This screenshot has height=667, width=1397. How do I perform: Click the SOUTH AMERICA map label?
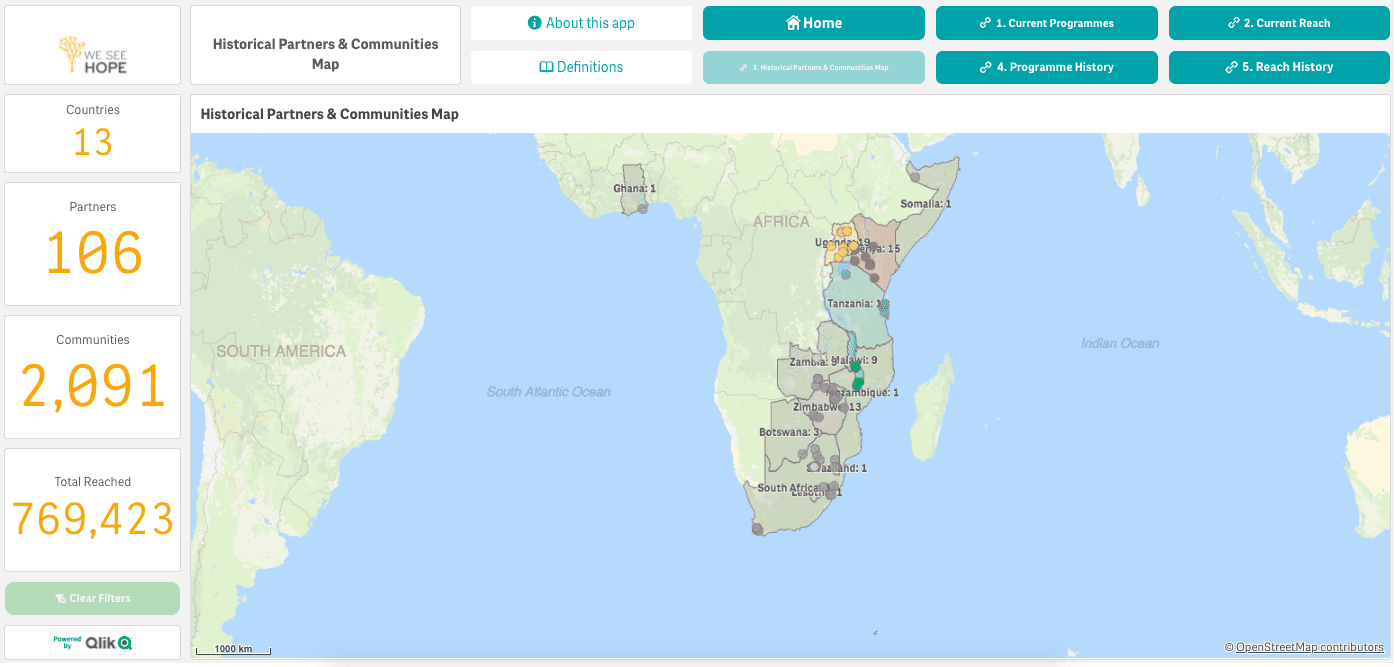tap(281, 351)
